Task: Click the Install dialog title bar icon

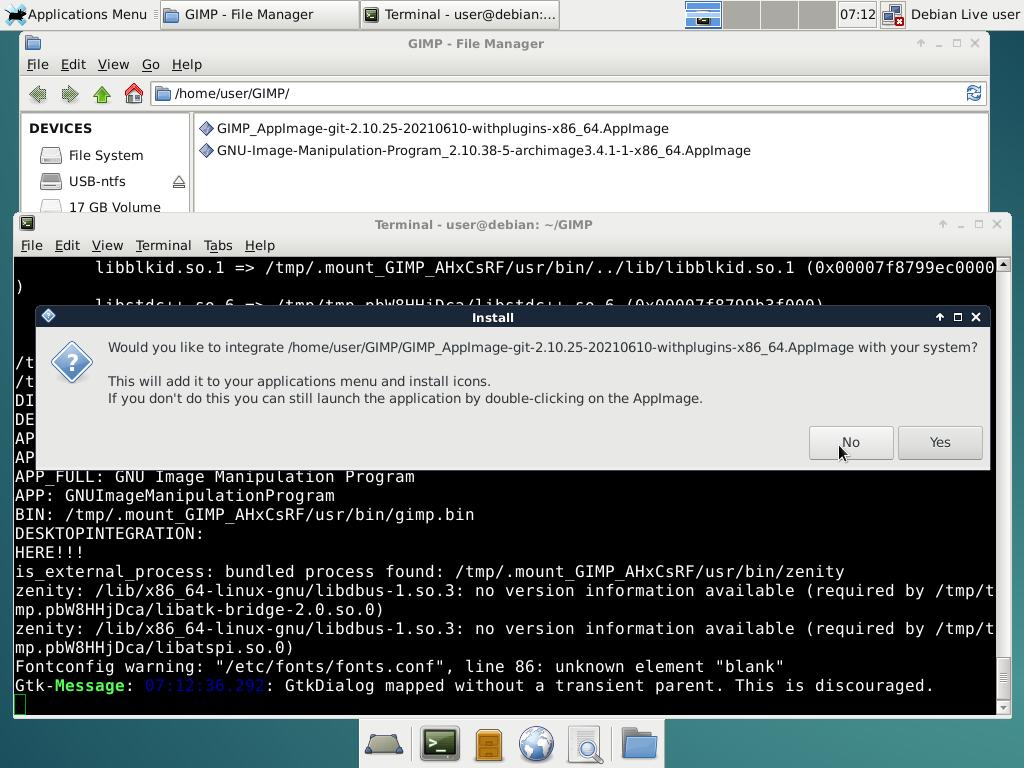Action: [48, 317]
